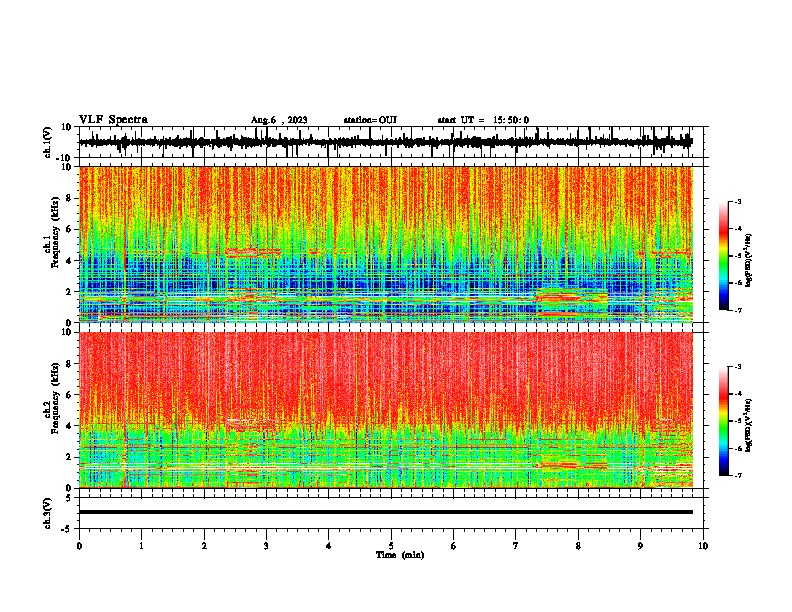Click time axis tick label "1"
The width and height of the screenshot is (792, 612).
141,546
